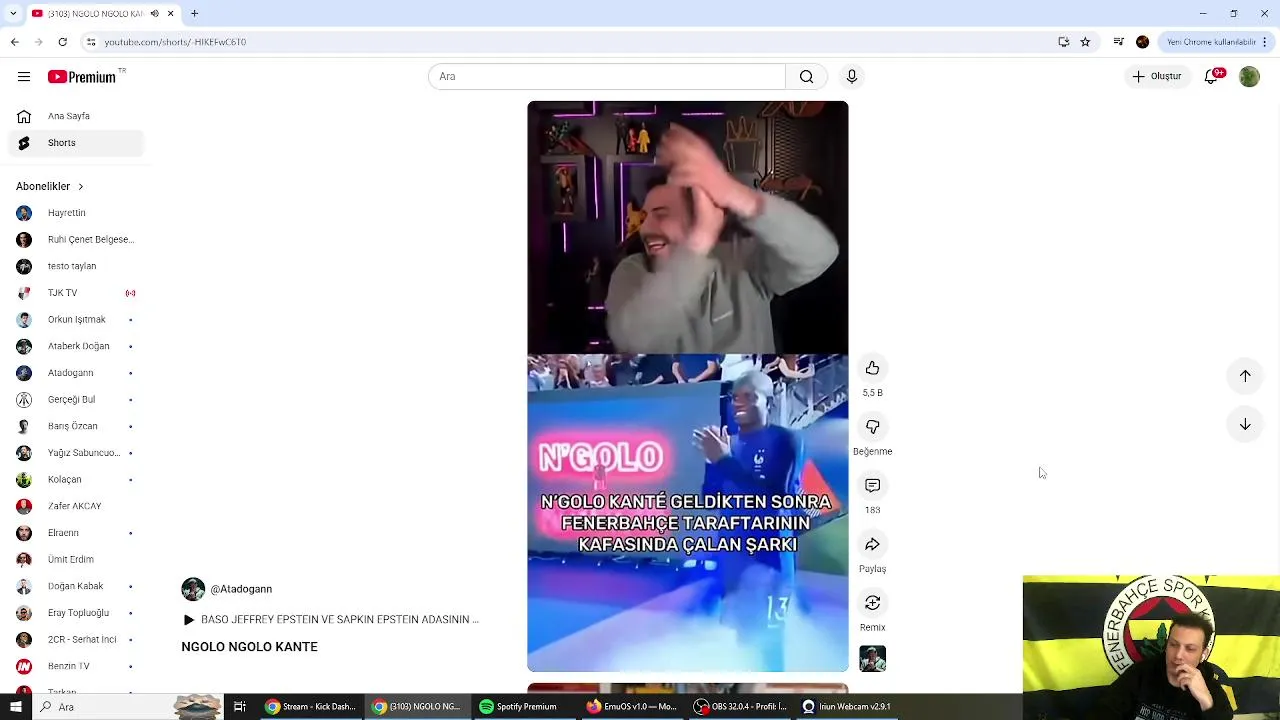View site information icon in address bar

(x=91, y=42)
